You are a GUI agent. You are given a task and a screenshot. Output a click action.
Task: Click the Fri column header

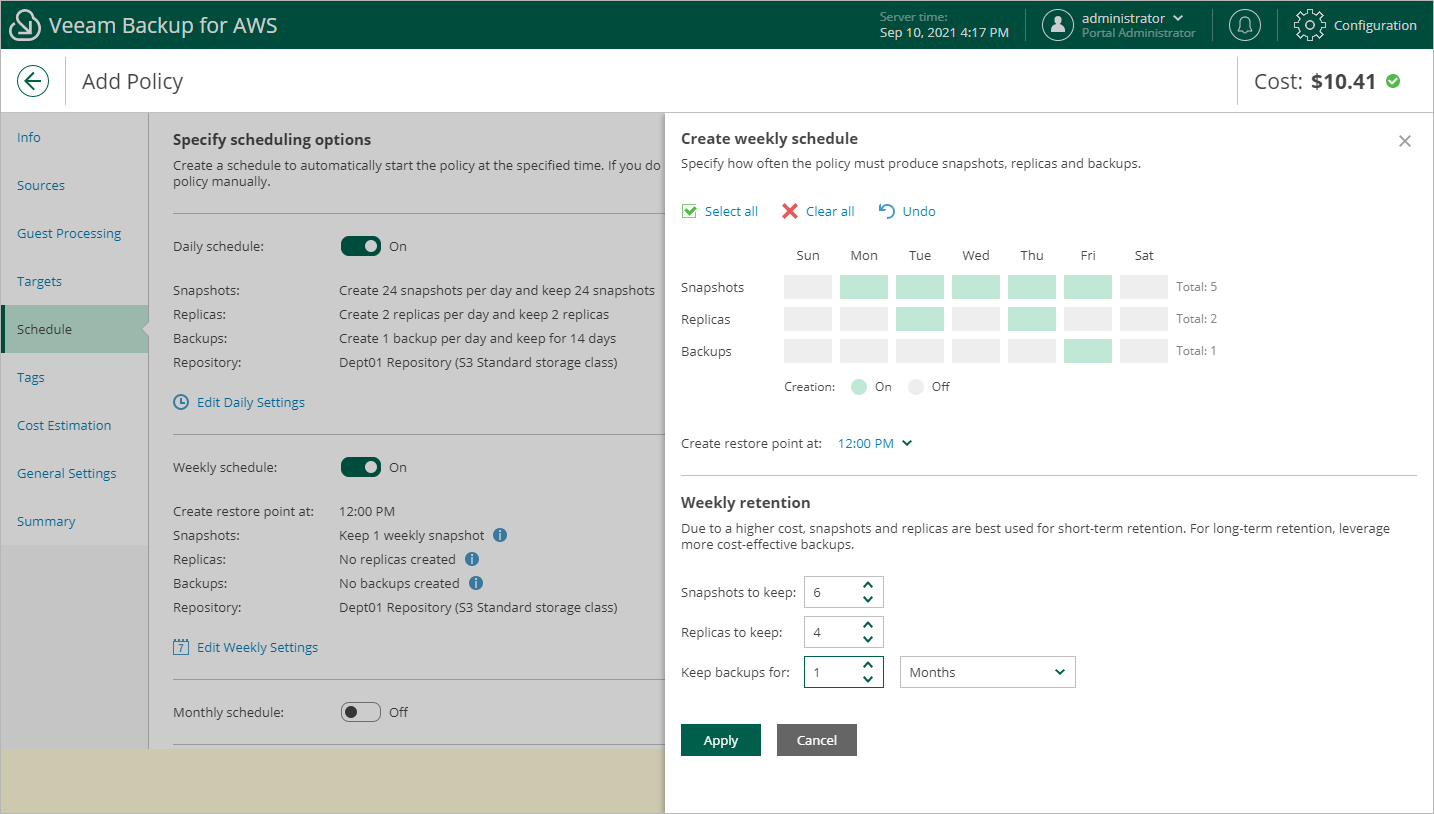pos(1088,255)
